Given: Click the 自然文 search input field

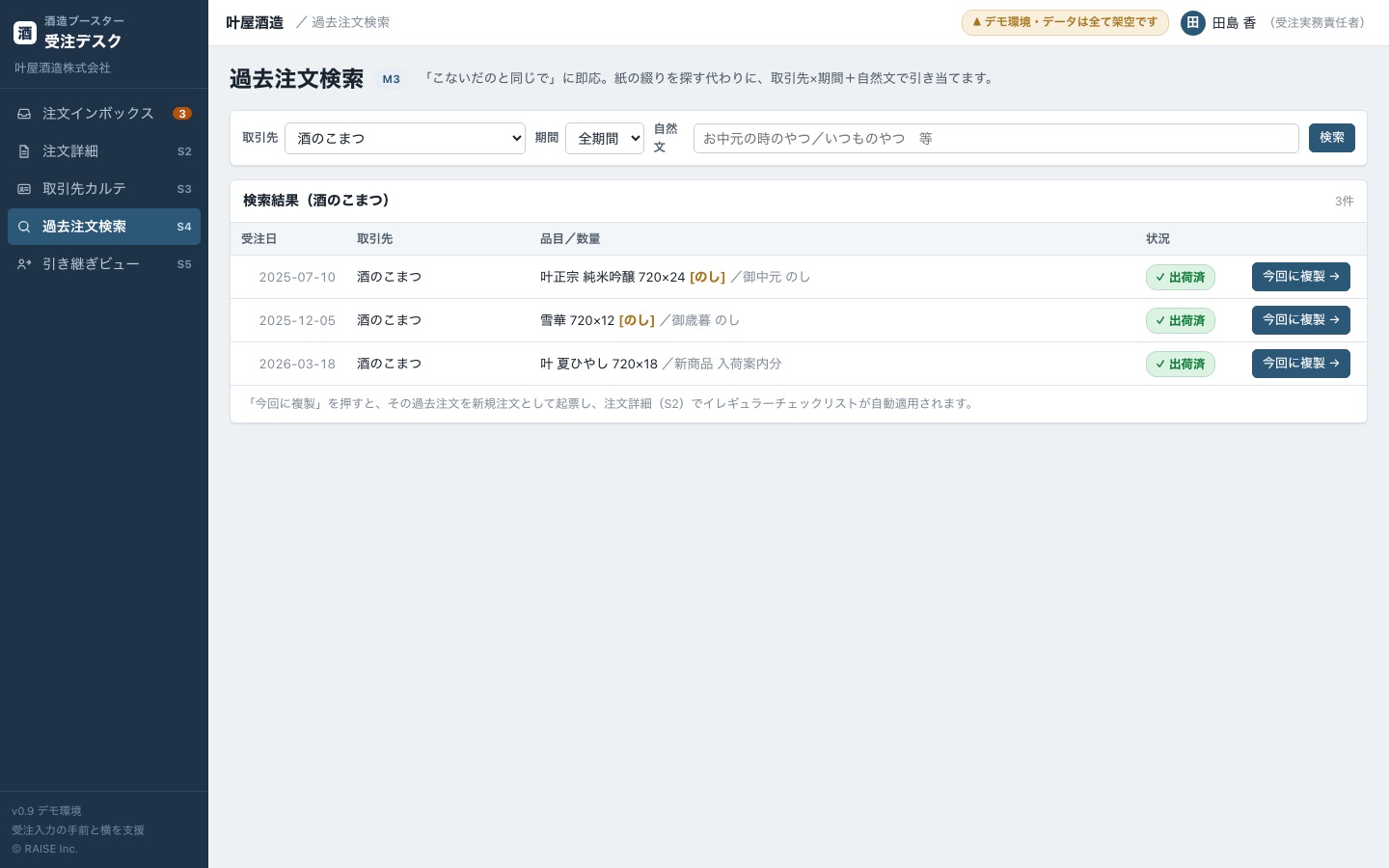Looking at the screenshot, I should click(x=996, y=138).
